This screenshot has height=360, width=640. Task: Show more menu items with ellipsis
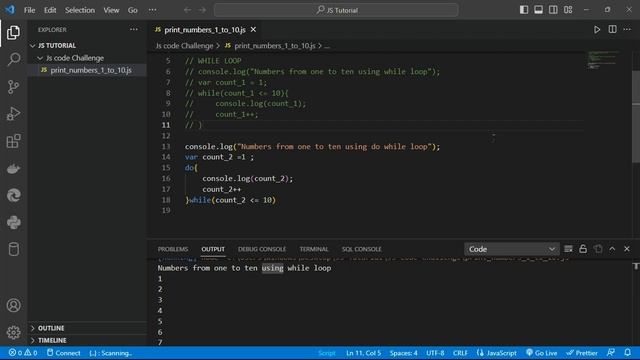(152, 10)
